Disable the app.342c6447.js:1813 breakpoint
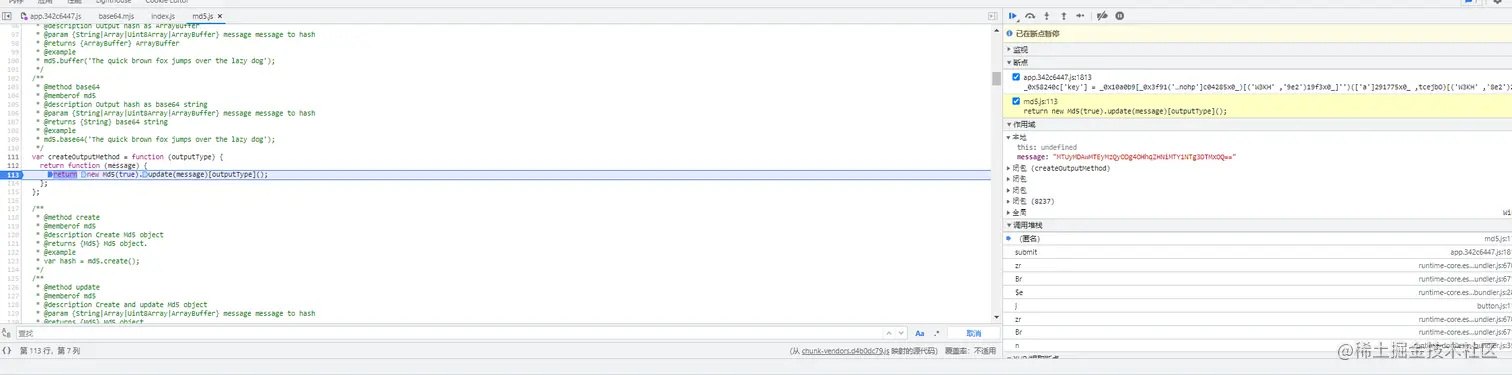The image size is (1512, 375). pos(1017,77)
